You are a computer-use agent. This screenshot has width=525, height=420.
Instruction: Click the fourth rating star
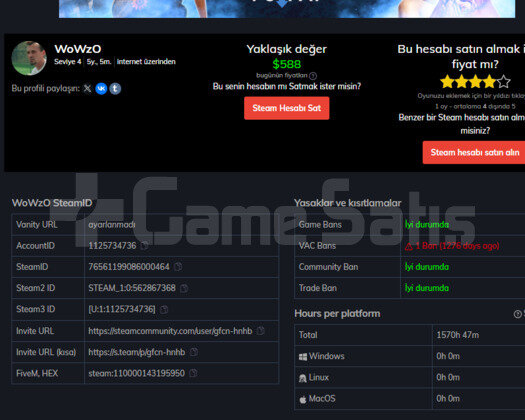click(x=490, y=81)
